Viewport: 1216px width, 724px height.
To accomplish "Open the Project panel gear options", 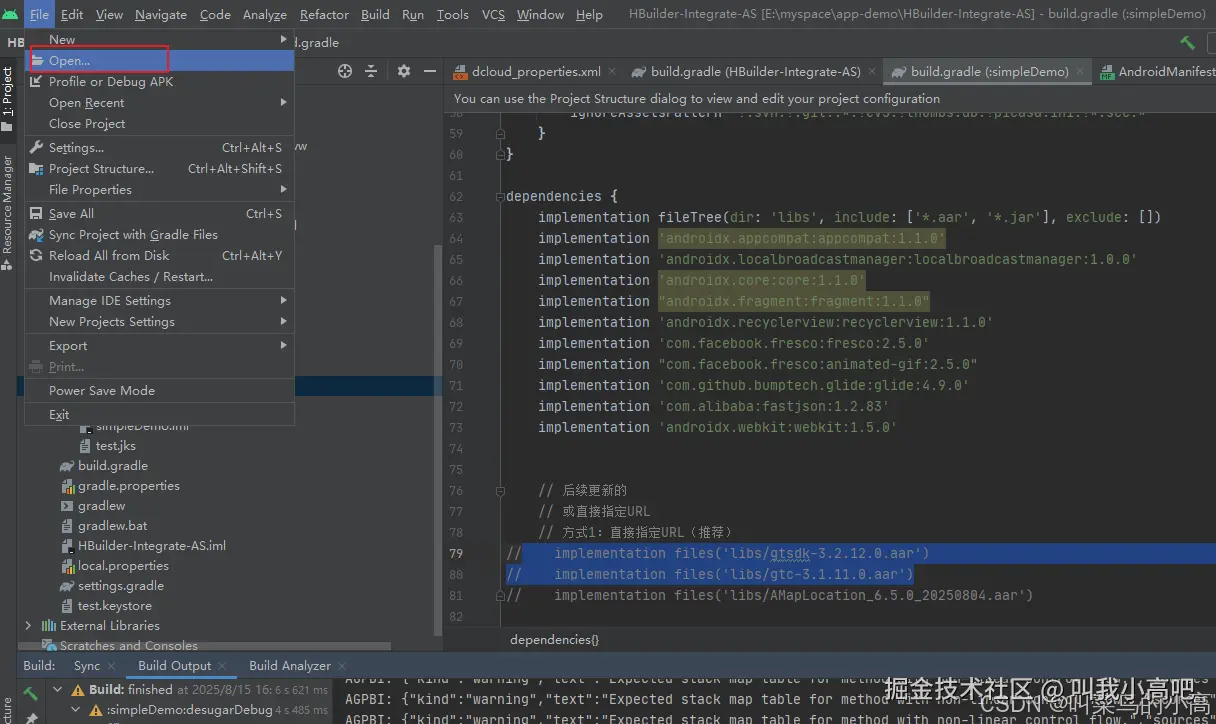I will pyautogui.click(x=404, y=71).
